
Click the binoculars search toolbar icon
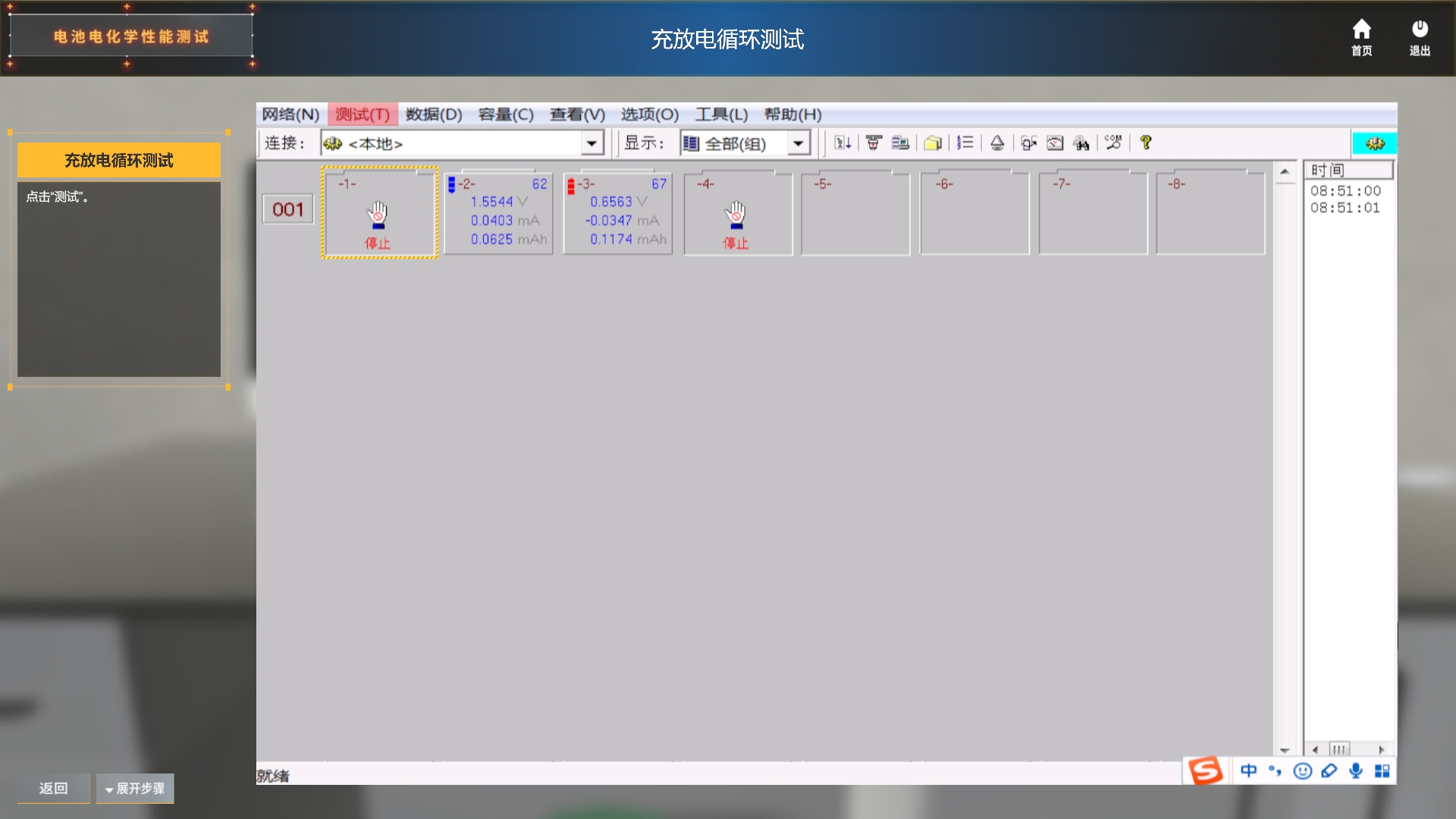tap(1081, 143)
